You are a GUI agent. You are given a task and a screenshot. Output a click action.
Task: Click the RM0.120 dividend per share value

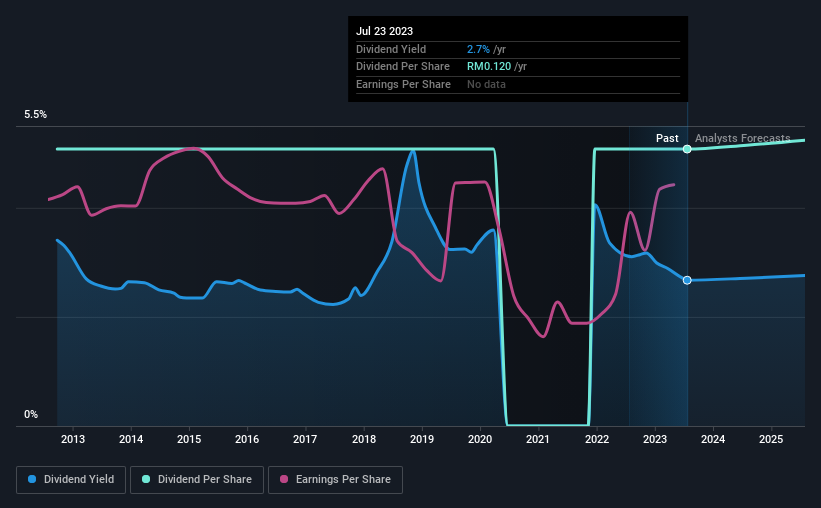(489, 67)
